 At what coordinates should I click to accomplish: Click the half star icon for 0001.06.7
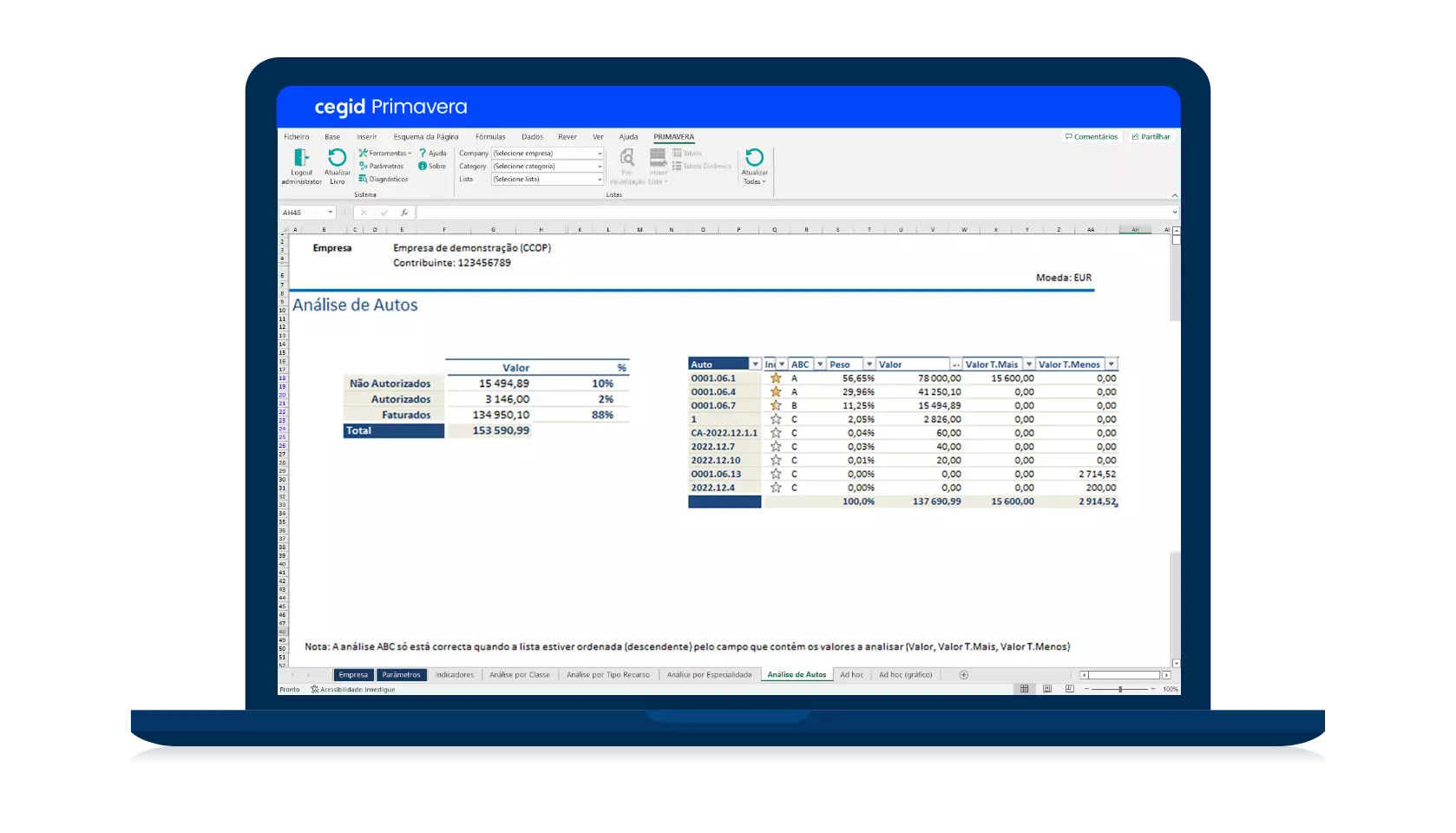[776, 405]
